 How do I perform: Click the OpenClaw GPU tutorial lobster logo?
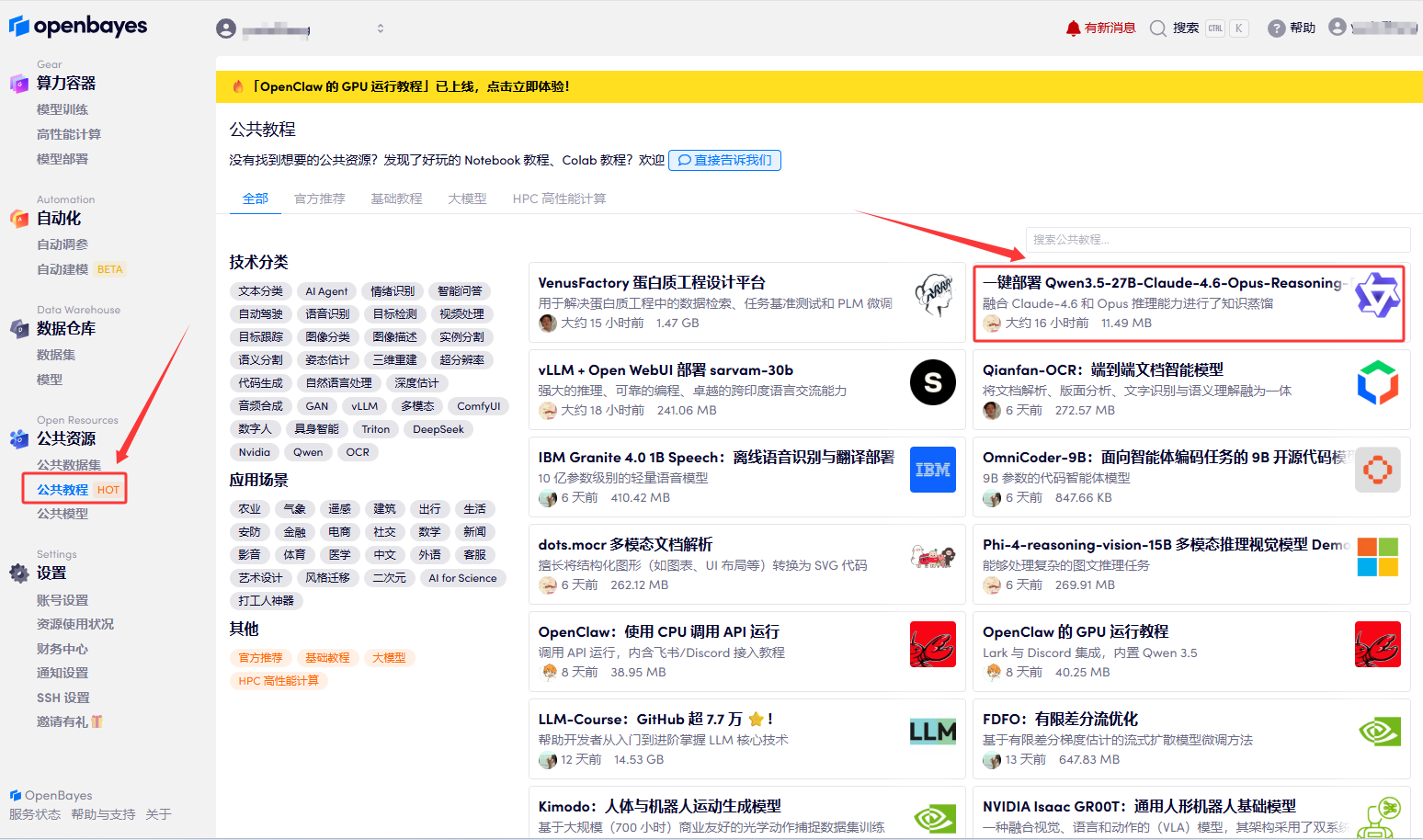(x=1378, y=644)
